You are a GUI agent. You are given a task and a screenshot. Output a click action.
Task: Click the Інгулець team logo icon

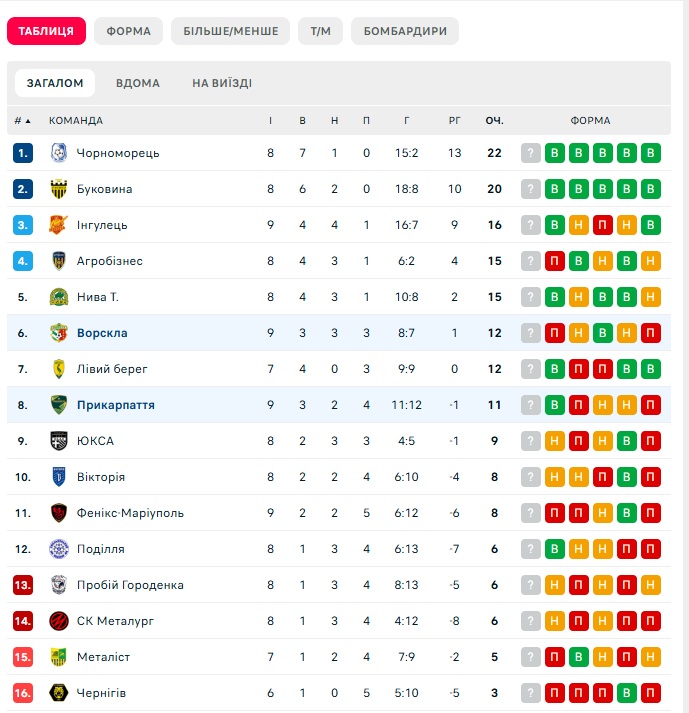58,225
